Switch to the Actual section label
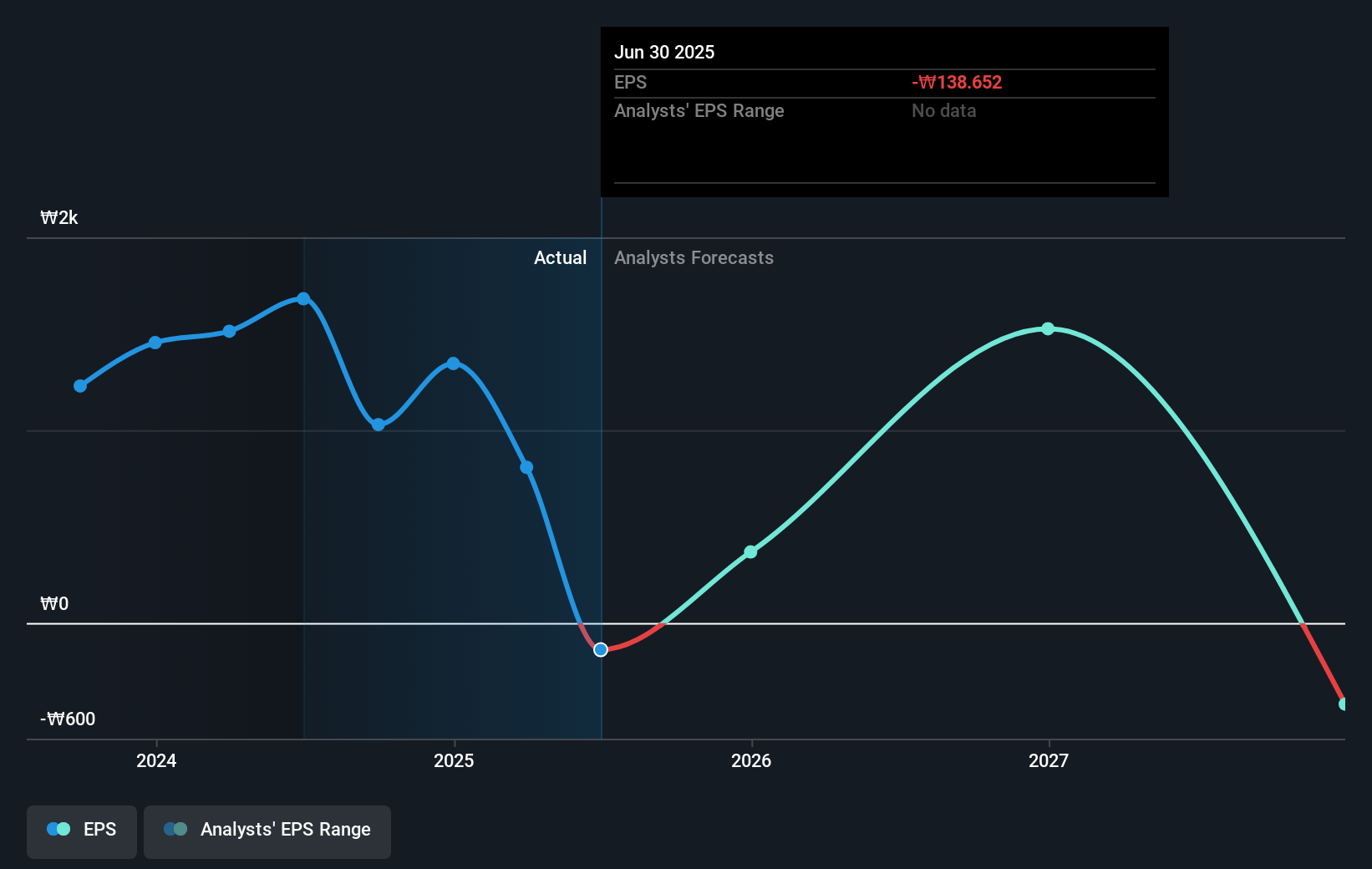 pyautogui.click(x=560, y=257)
